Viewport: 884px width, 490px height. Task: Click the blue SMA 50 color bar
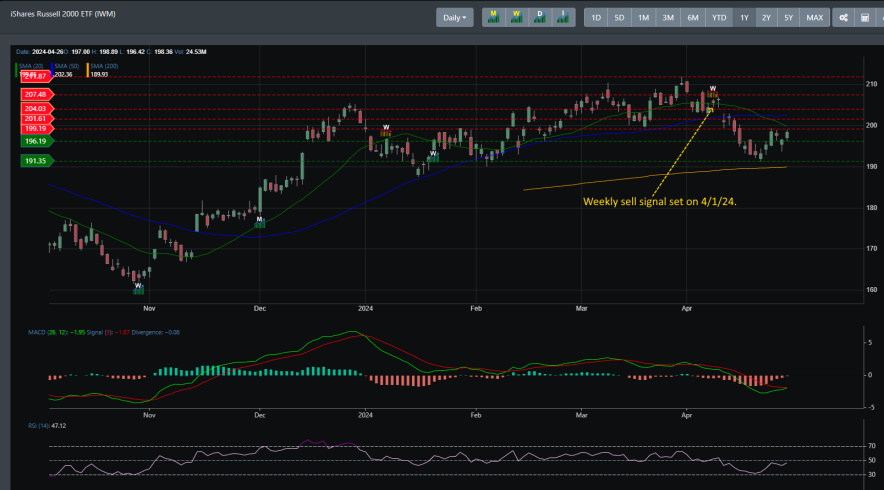click(x=52, y=70)
